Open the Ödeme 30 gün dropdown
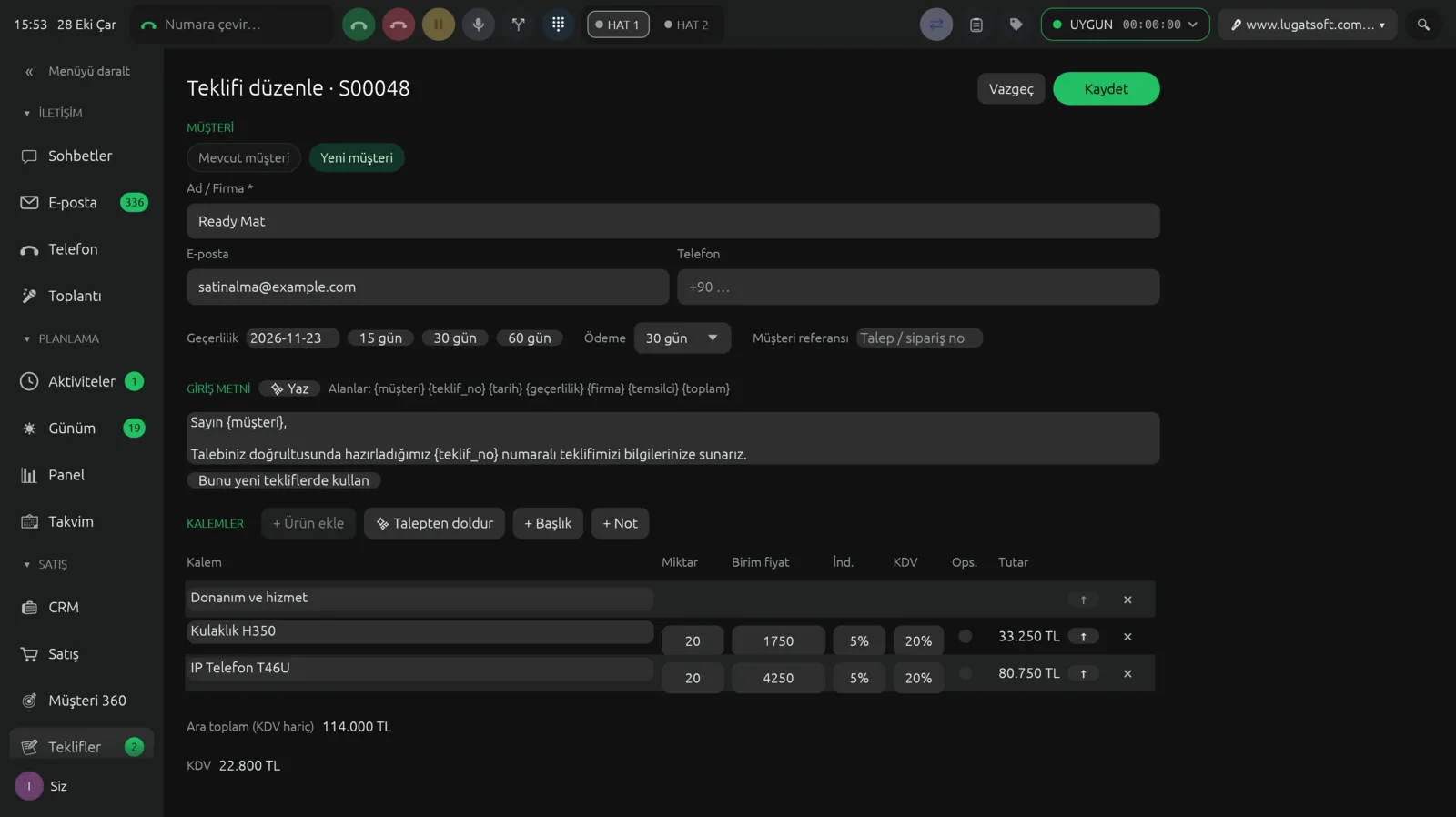This screenshot has height=817, width=1456. pyautogui.click(x=682, y=338)
